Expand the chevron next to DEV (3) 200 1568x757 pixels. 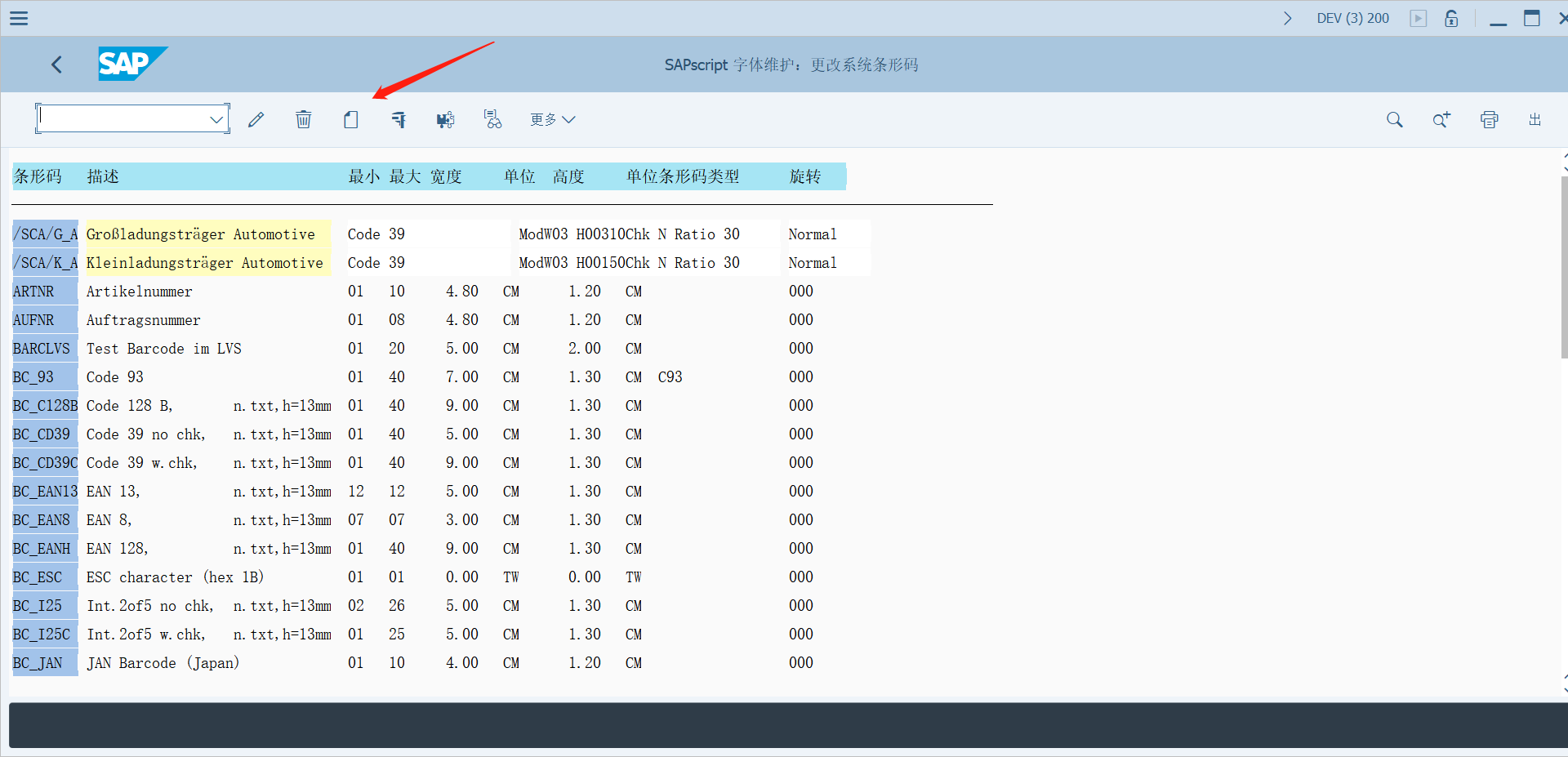(1288, 17)
